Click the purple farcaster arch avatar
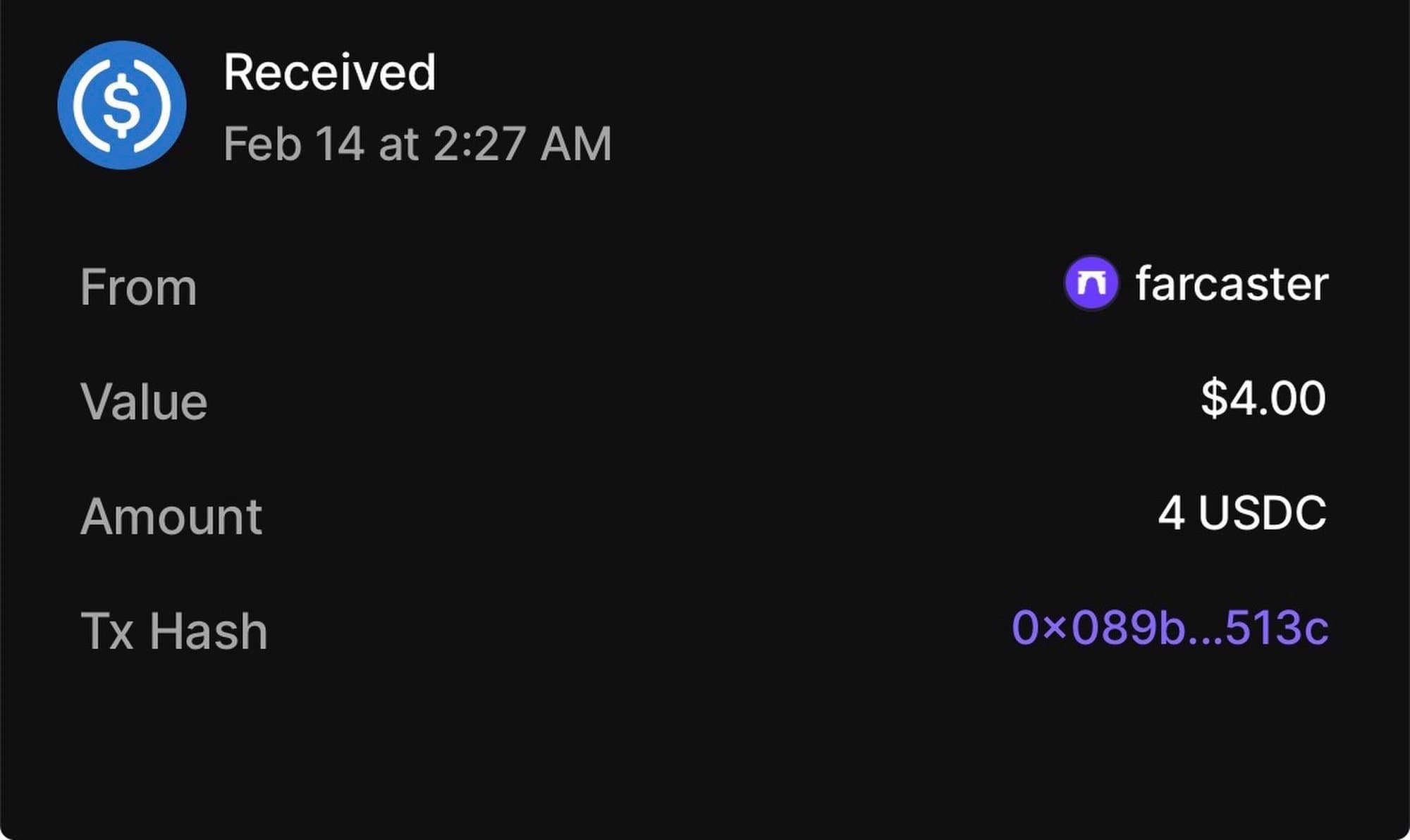Screen dimensions: 1410x840 tap(1091, 283)
